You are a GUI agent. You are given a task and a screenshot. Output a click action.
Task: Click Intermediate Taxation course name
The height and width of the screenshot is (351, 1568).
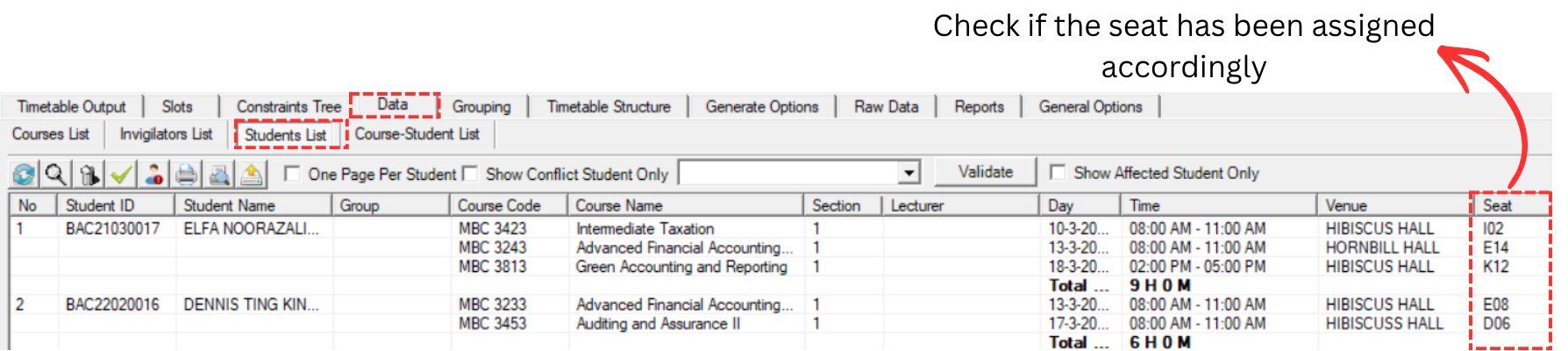[x=645, y=229]
